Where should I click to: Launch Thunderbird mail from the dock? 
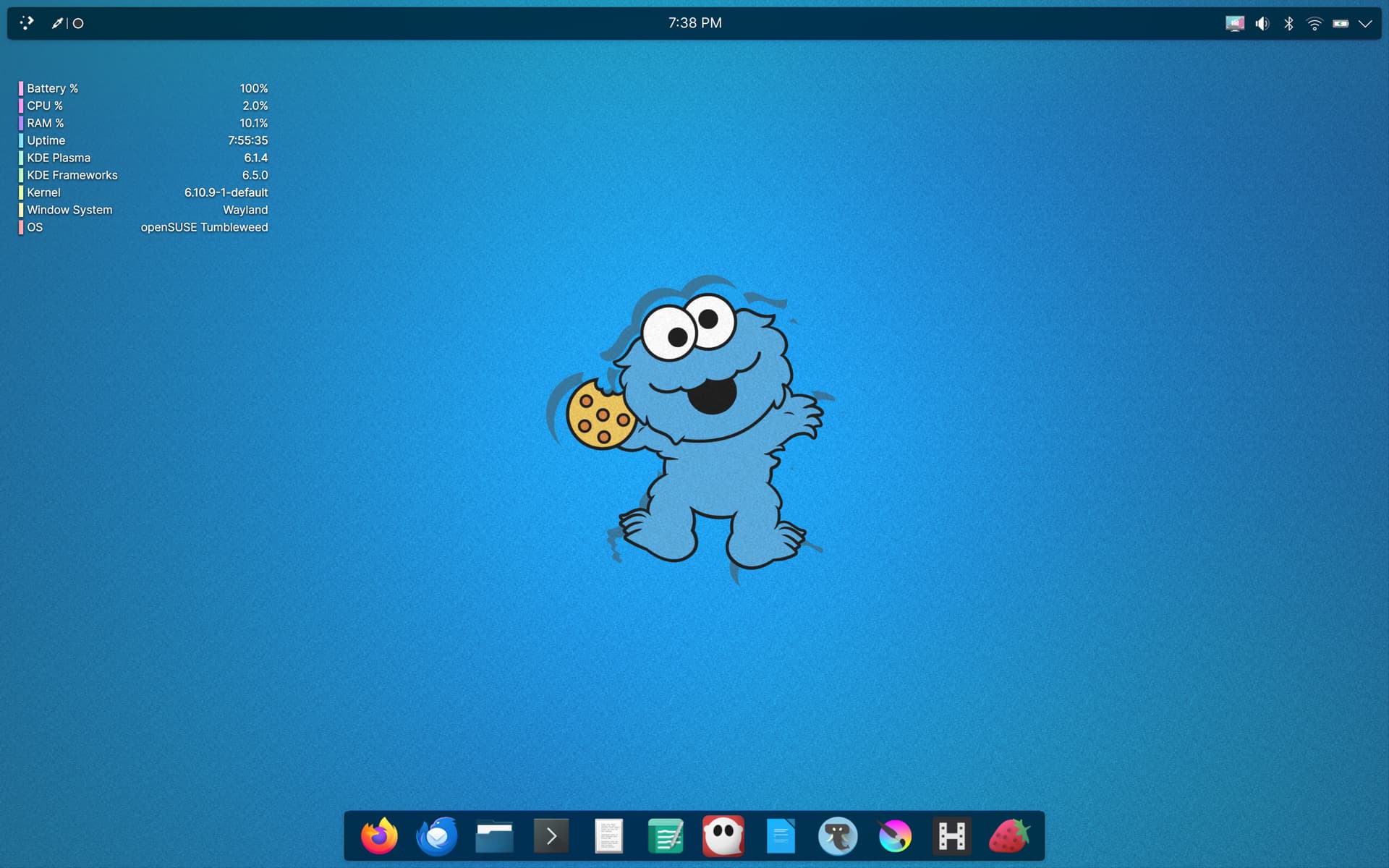point(437,836)
